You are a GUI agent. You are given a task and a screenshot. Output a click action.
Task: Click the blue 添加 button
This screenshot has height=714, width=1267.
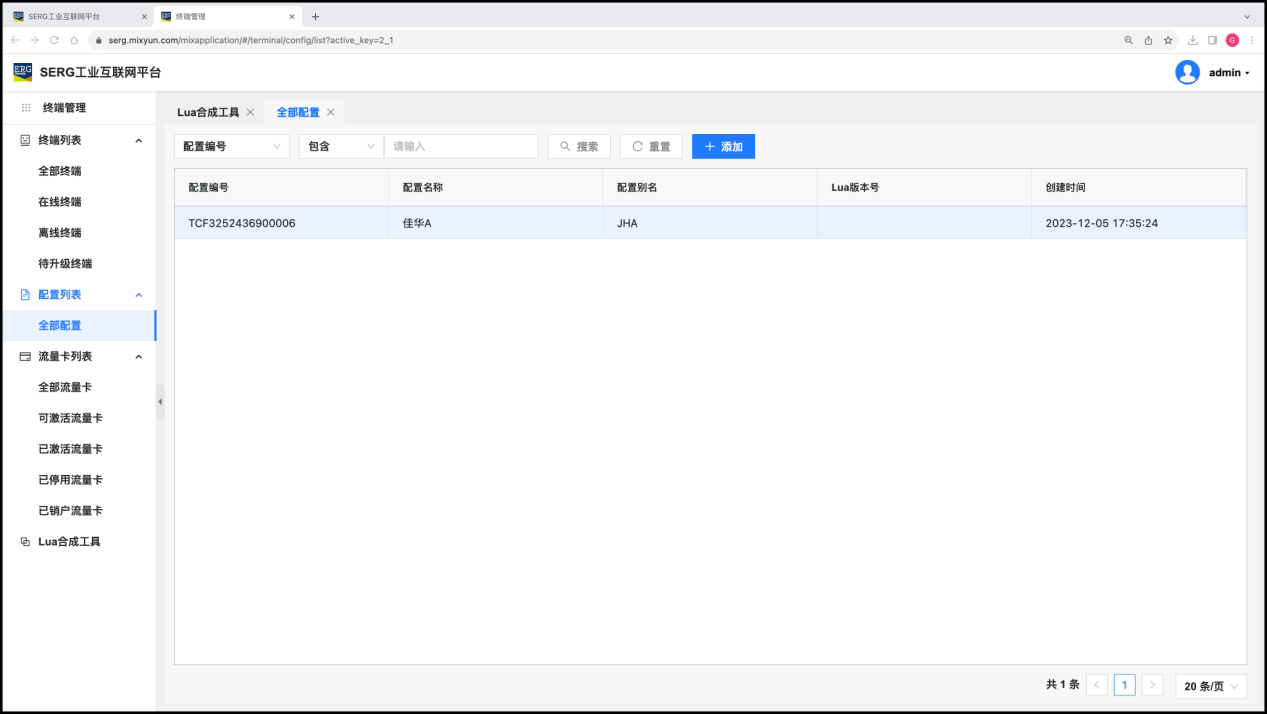723,146
